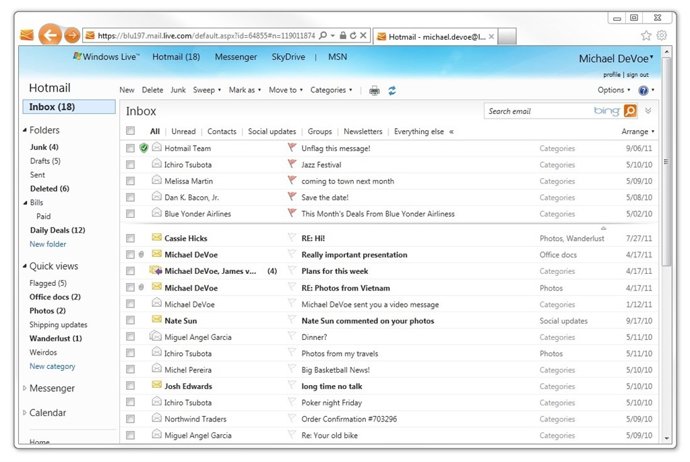Select checkbox next to Nate Sun message
Screen dimensions: 690x462
click(130, 320)
